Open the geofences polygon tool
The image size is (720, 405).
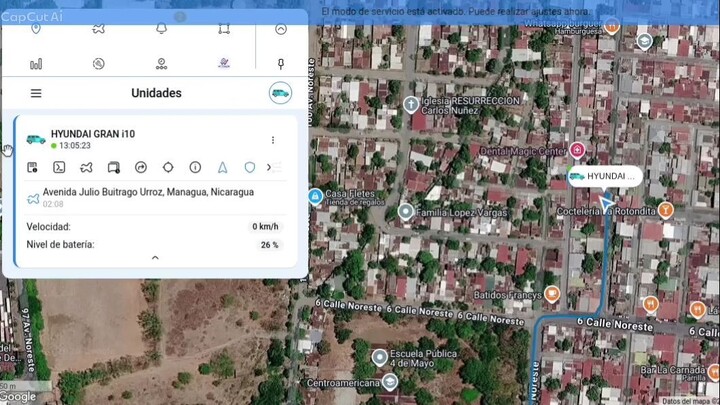click(x=224, y=29)
